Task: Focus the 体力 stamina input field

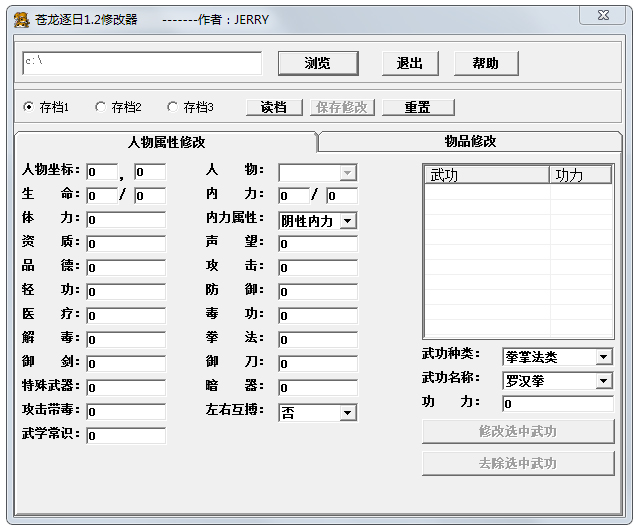Action: click(125, 219)
